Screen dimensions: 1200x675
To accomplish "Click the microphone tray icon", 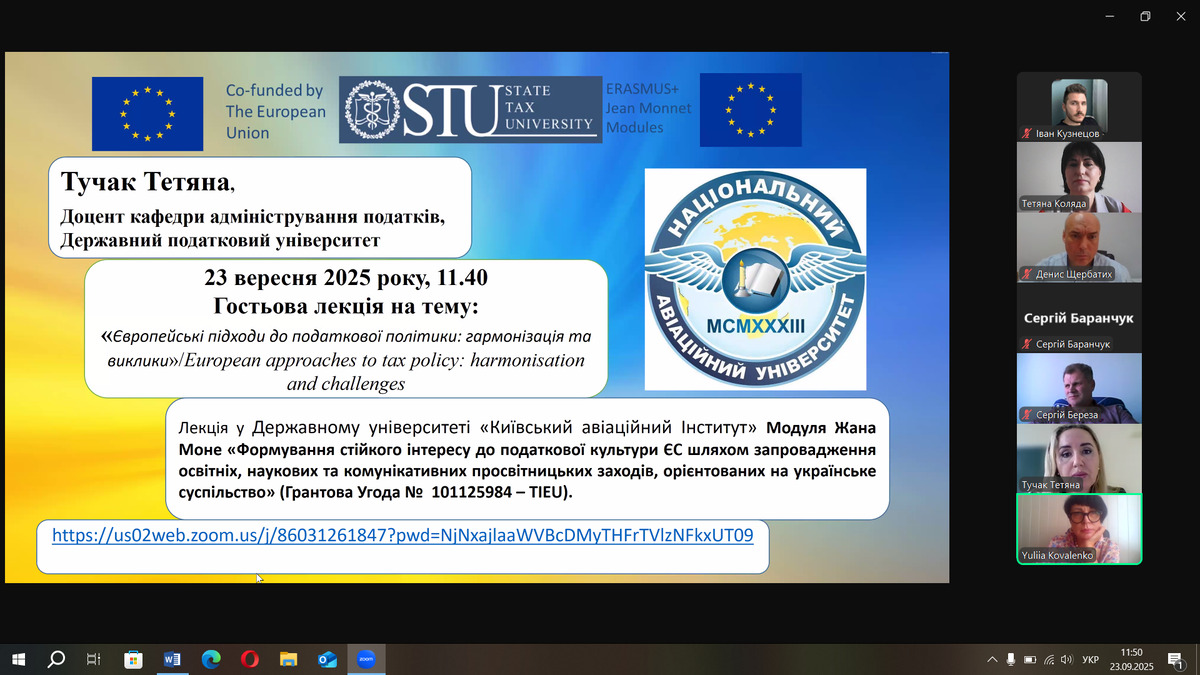I will point(1011,659).
